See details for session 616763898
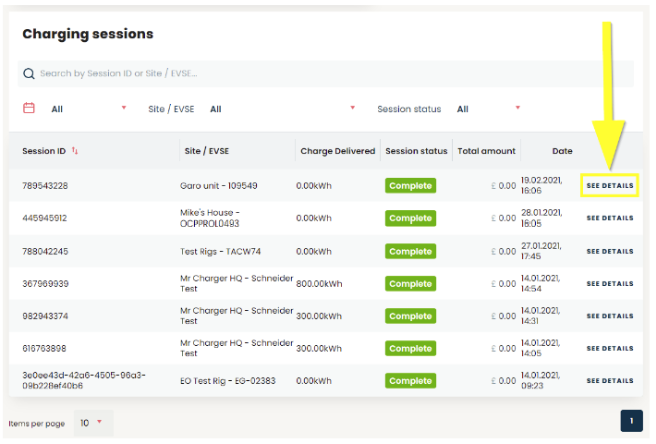 point(610,348)
